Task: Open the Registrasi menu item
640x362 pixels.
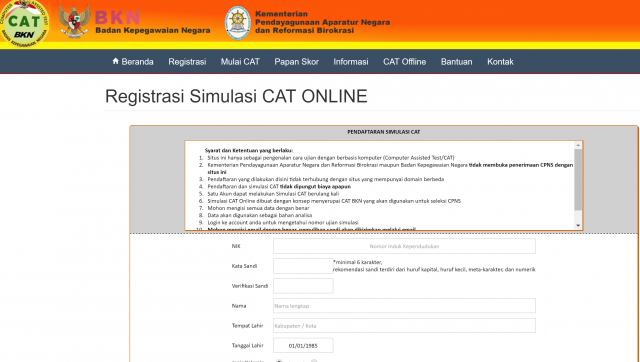Action: coord(187,62)
